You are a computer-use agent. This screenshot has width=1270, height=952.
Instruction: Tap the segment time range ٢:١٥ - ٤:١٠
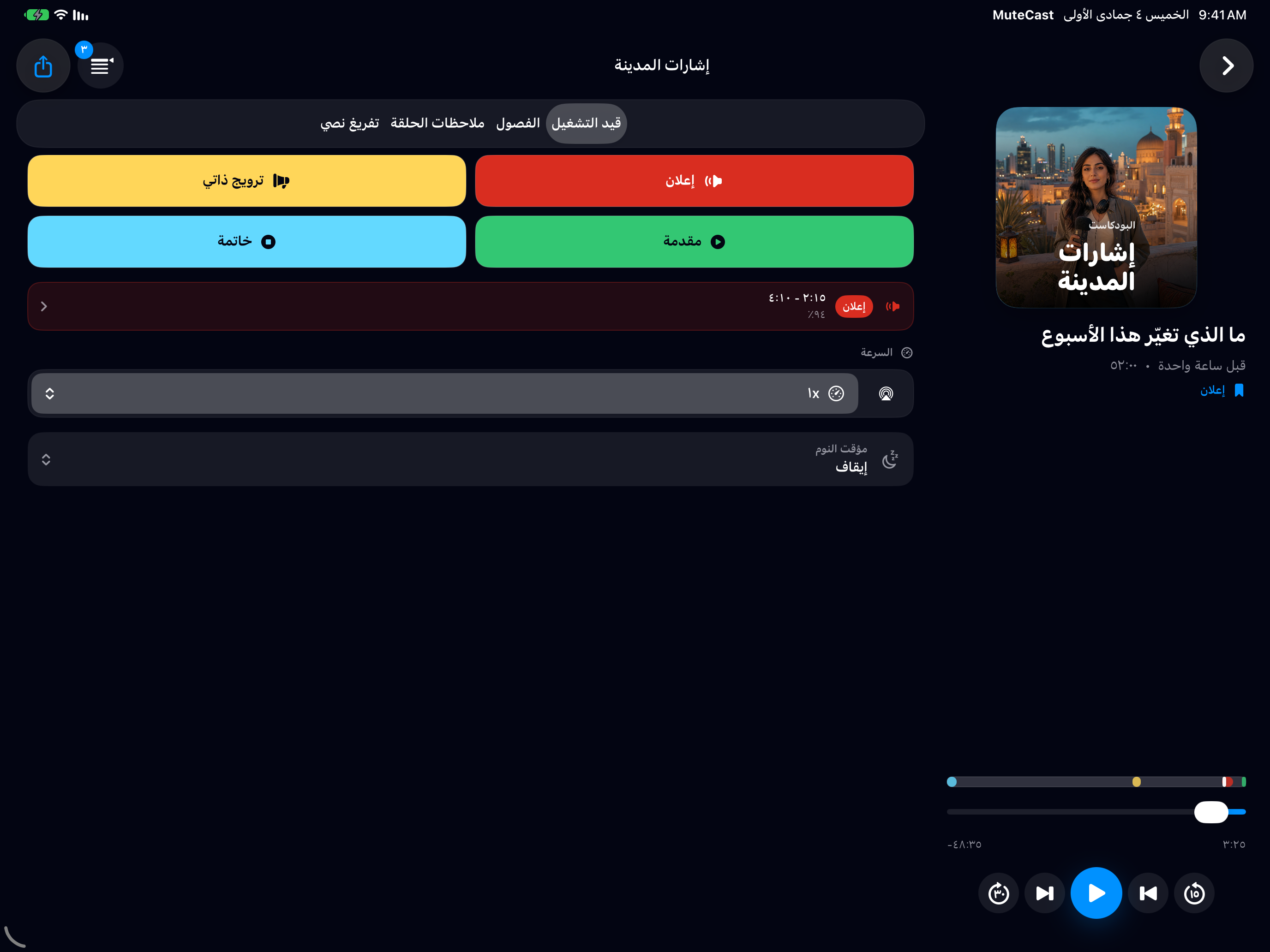(797, 298)
